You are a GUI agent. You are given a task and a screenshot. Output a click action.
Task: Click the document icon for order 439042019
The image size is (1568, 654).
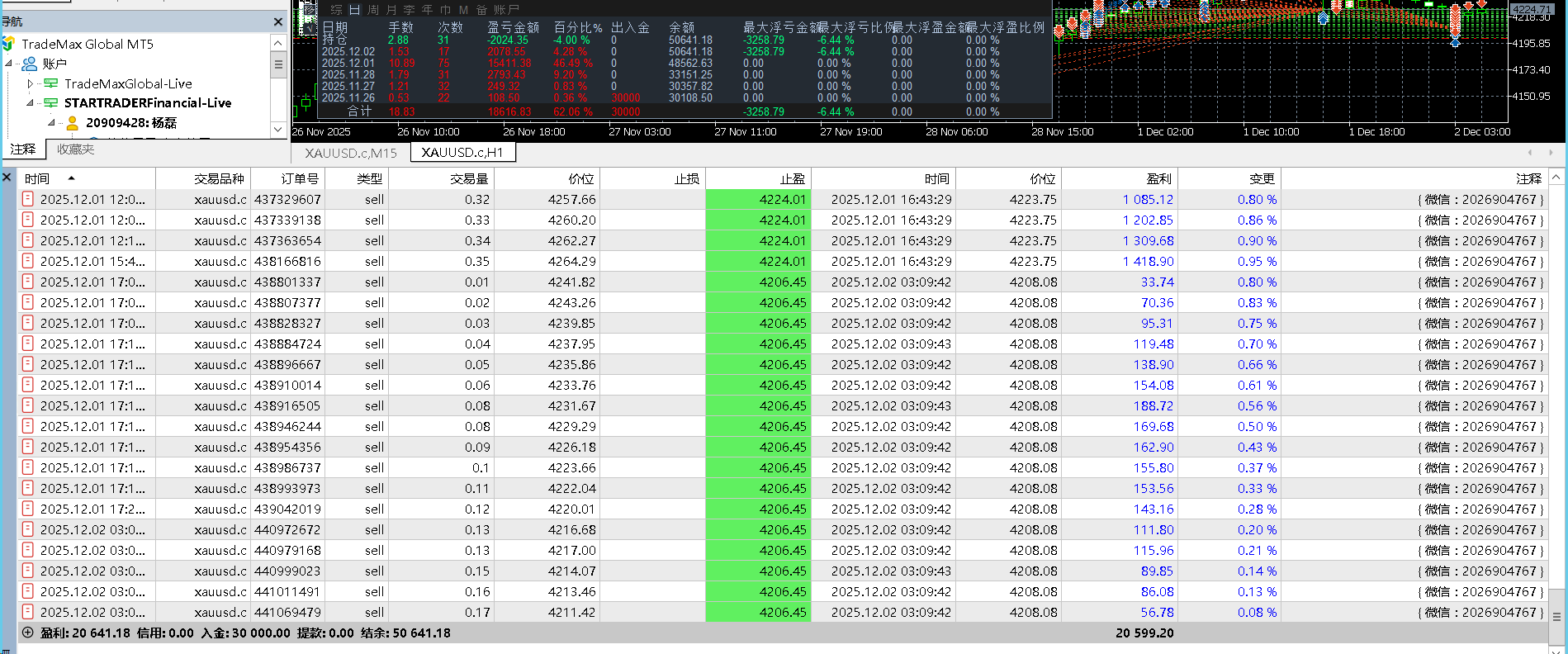(x=27, y=509)
